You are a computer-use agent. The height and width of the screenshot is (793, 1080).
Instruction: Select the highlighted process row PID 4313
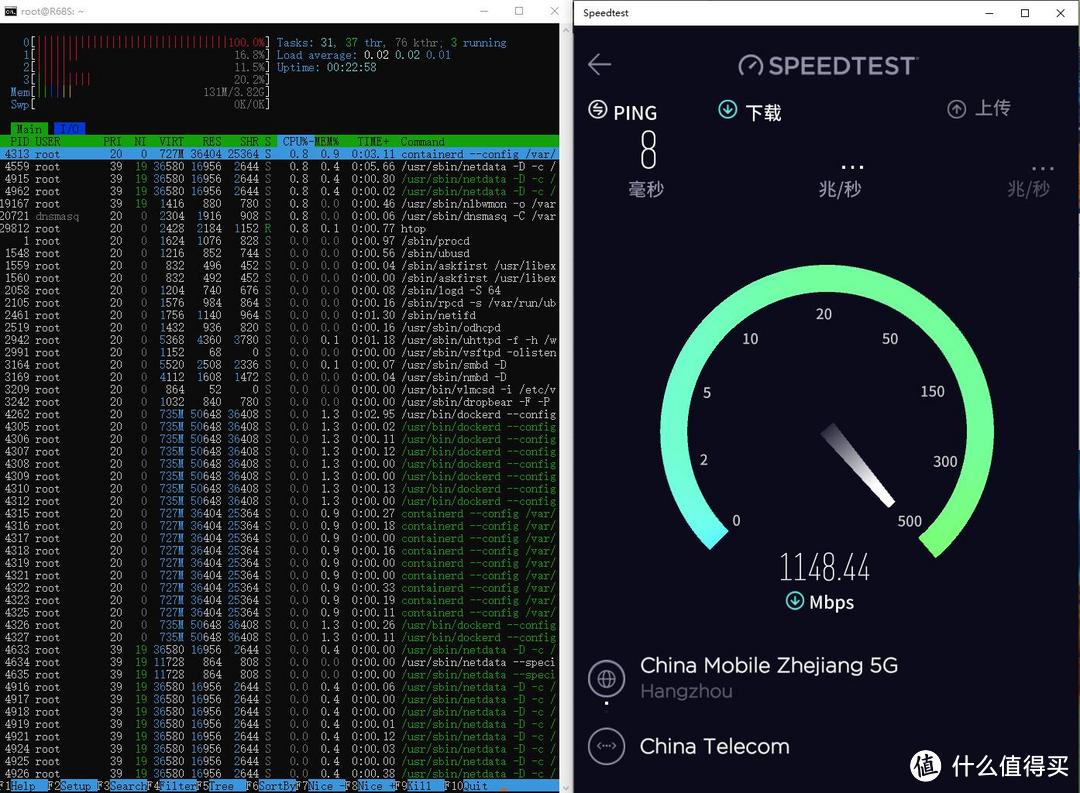pyautogui.click(x=279, y=154)
